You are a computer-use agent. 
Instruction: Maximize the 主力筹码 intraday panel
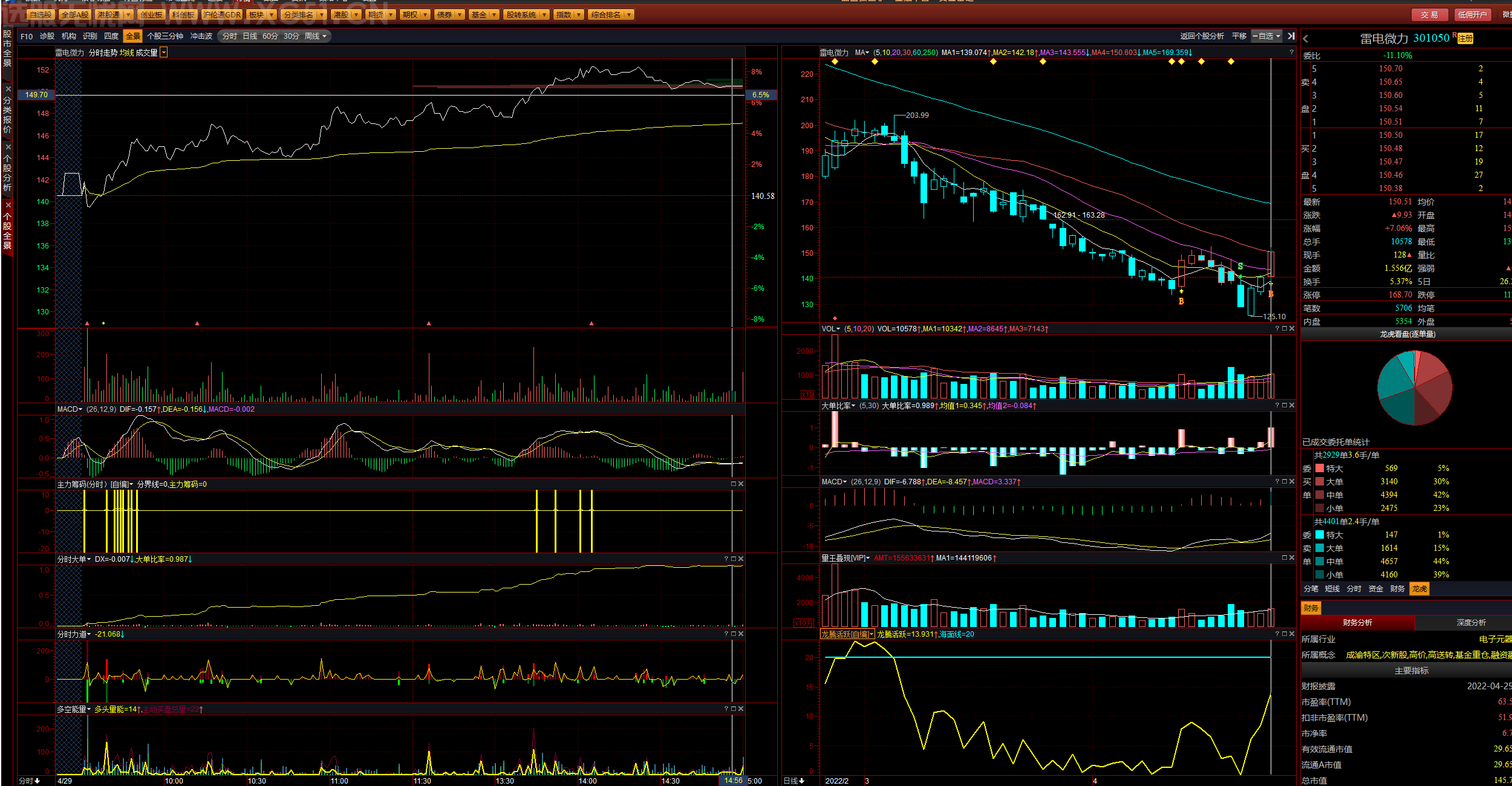[x=734, y=484]
